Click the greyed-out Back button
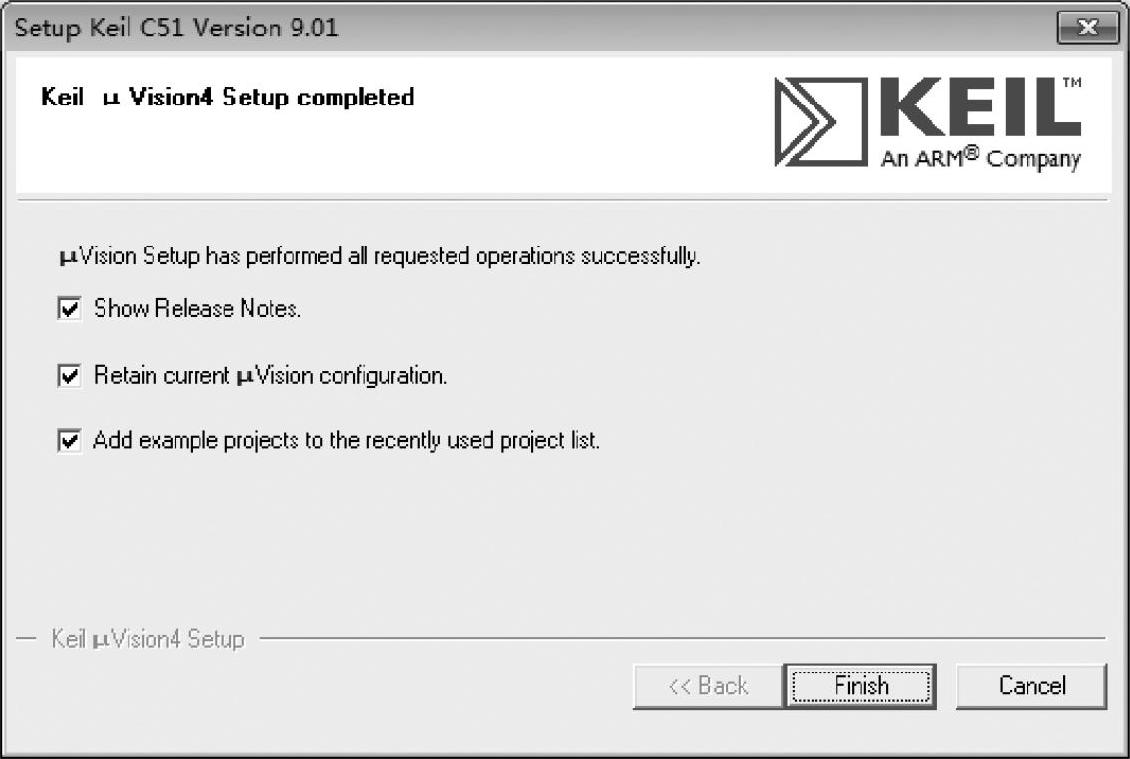This screenshot has width=1130, height=759. click(x=708, y=686)
